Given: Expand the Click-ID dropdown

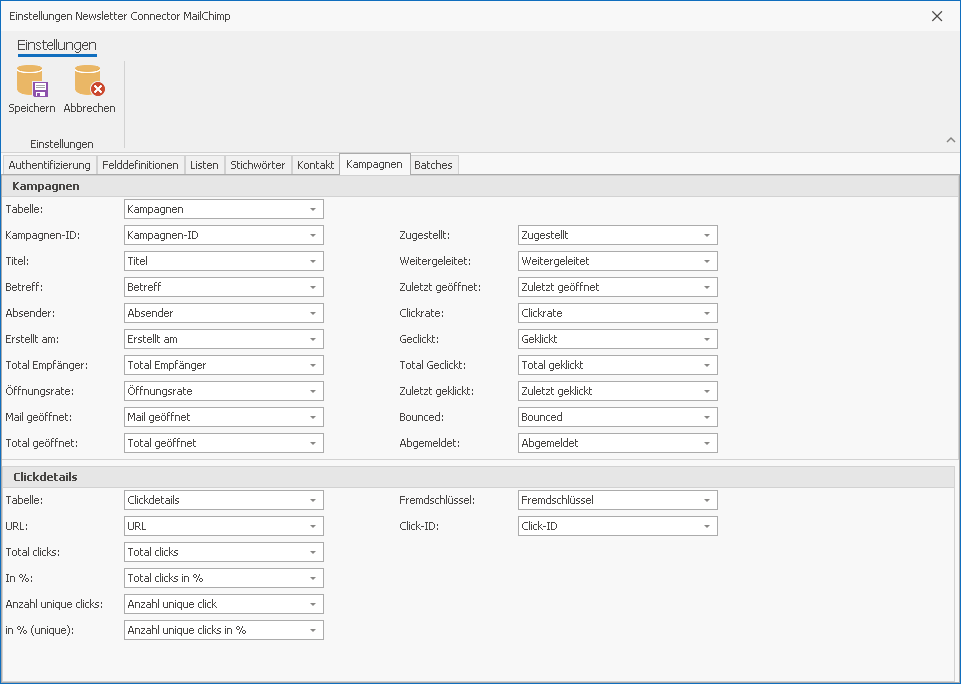Looking at the screenshot, I should tap(707, 526).
